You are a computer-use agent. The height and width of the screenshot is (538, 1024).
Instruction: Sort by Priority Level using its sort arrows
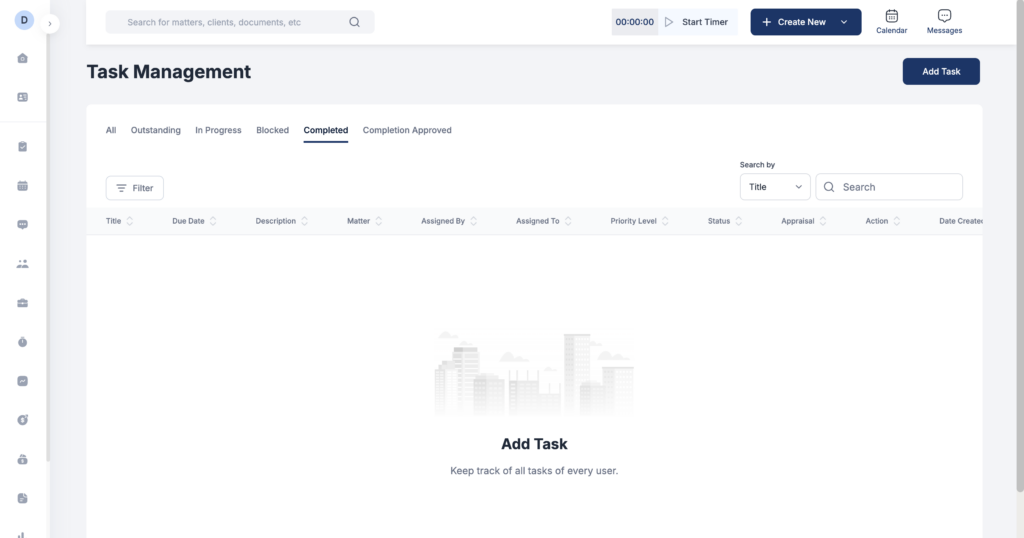coord(665,221)
